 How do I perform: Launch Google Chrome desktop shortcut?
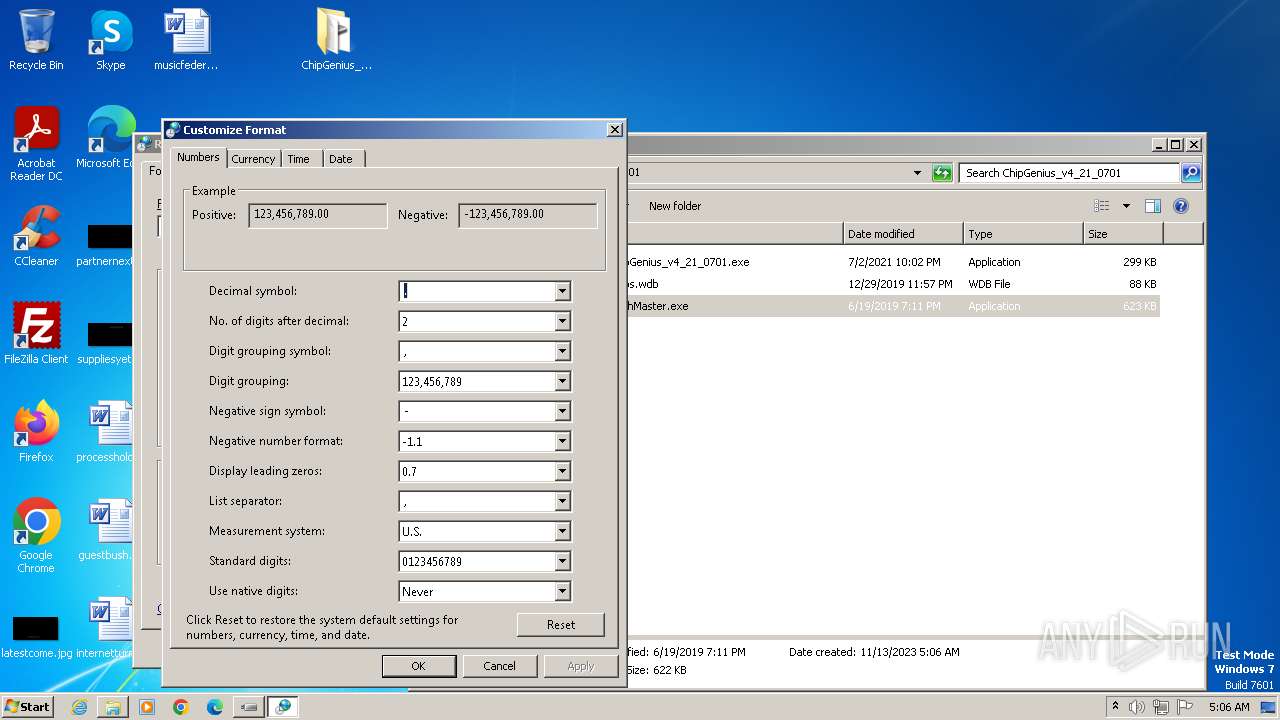pos(36,535)
